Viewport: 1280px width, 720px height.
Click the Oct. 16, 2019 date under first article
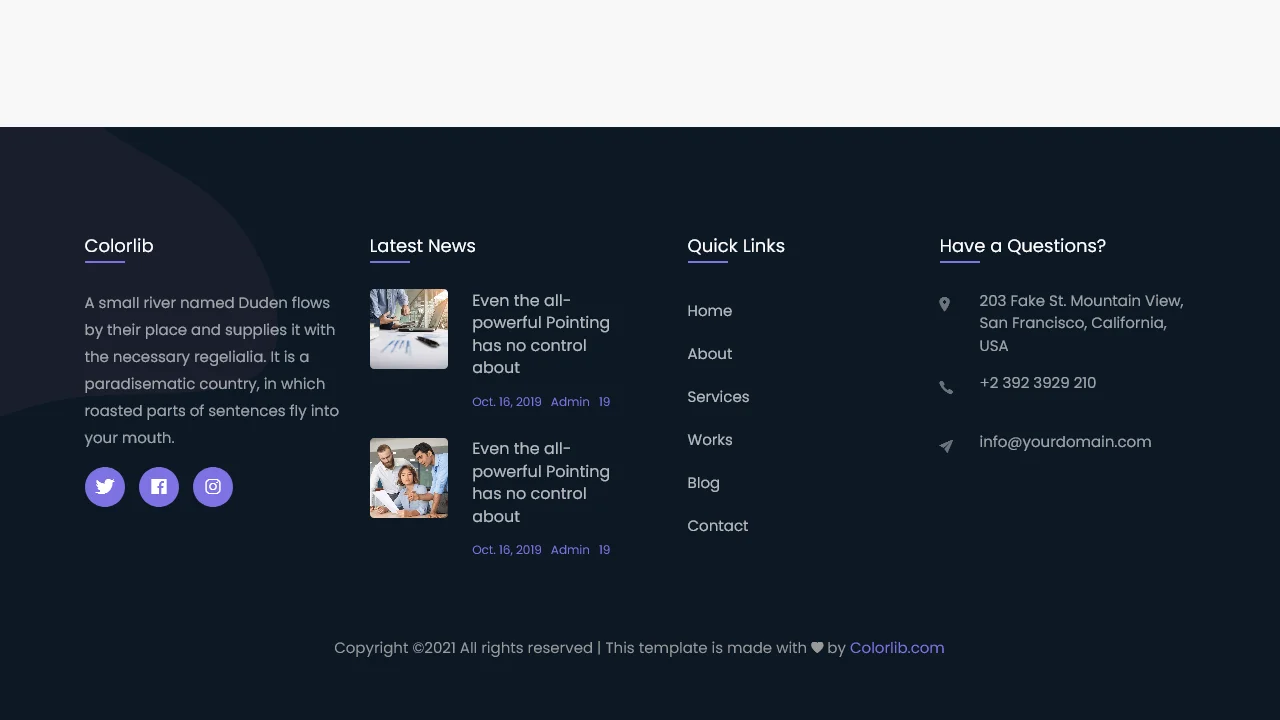(x=506, y=401)
